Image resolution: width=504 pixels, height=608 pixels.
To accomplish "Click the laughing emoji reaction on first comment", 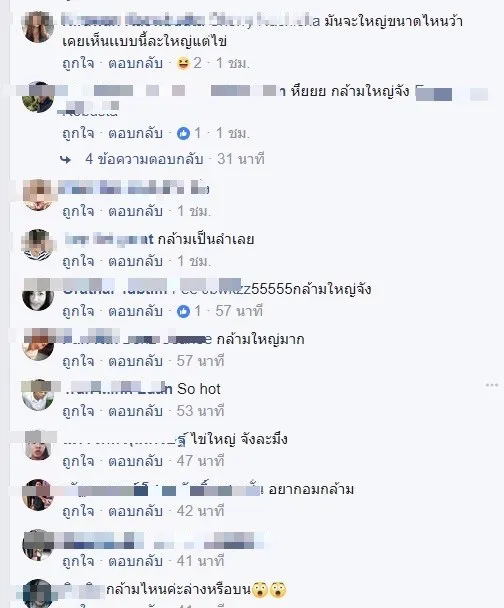I will tap(183, 63).
